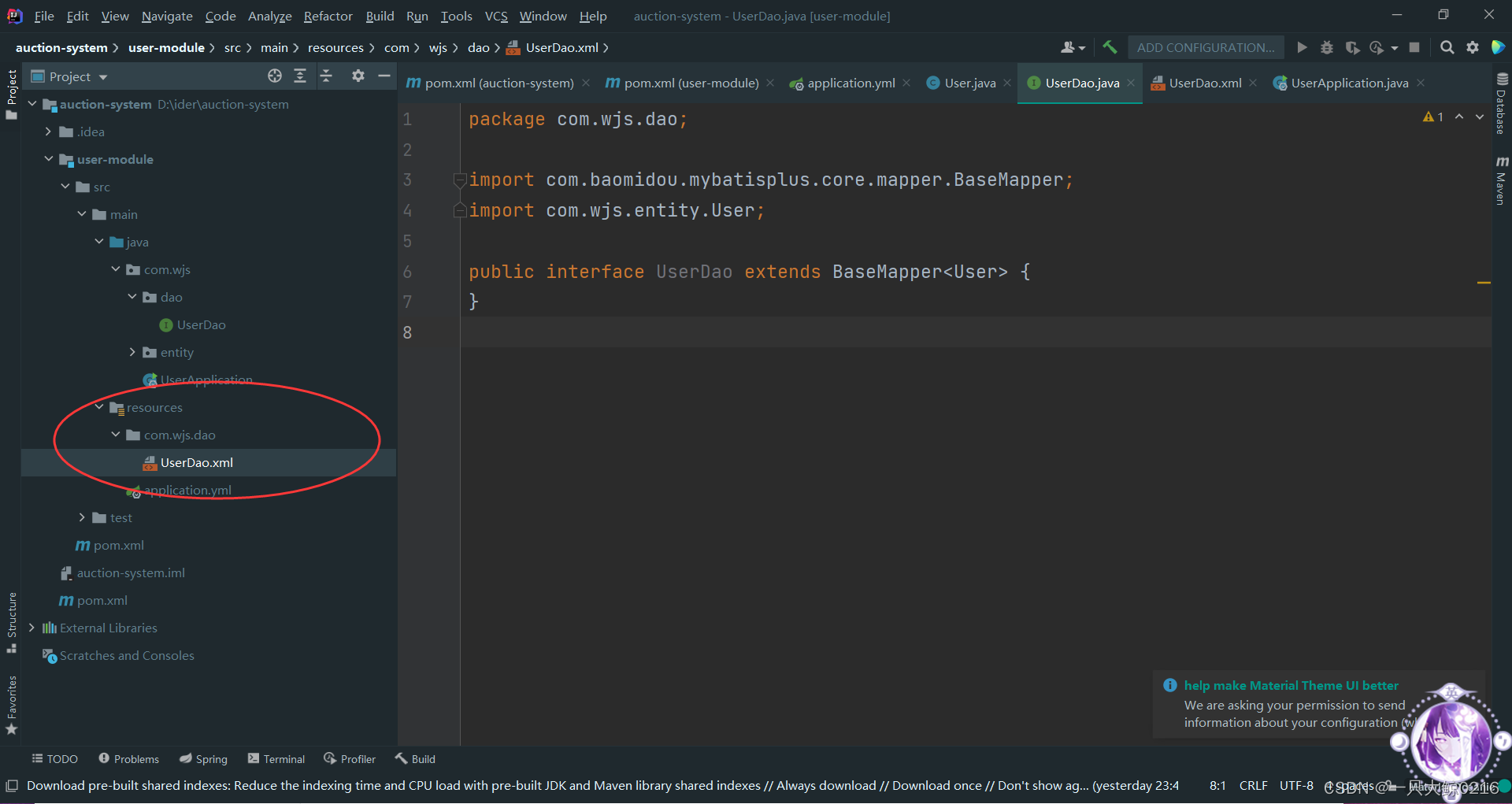The width and height of the screenshot is (1512, 804).
Task: Collapse the resources folder
Action: pyautogui.click(x=99, y=407)
